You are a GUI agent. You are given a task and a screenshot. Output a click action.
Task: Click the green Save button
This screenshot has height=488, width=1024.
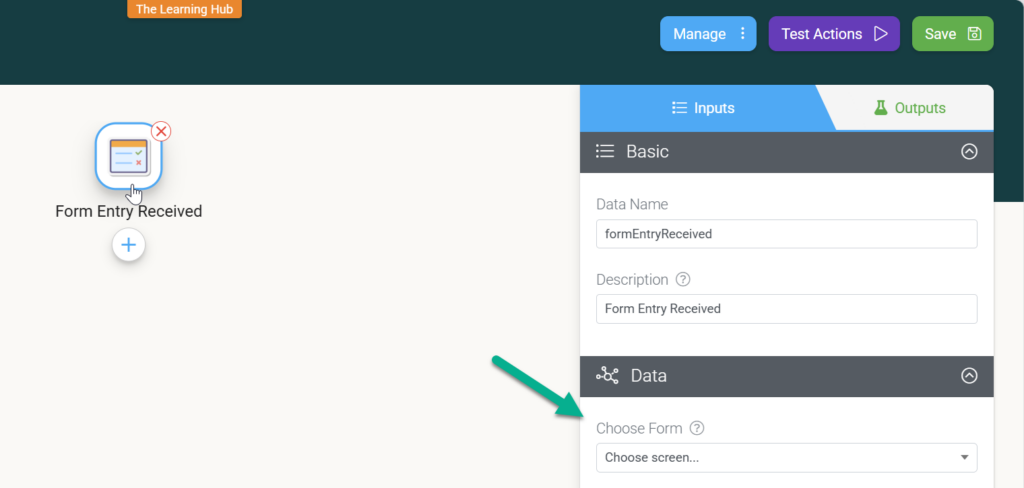(x=952, y=34)
